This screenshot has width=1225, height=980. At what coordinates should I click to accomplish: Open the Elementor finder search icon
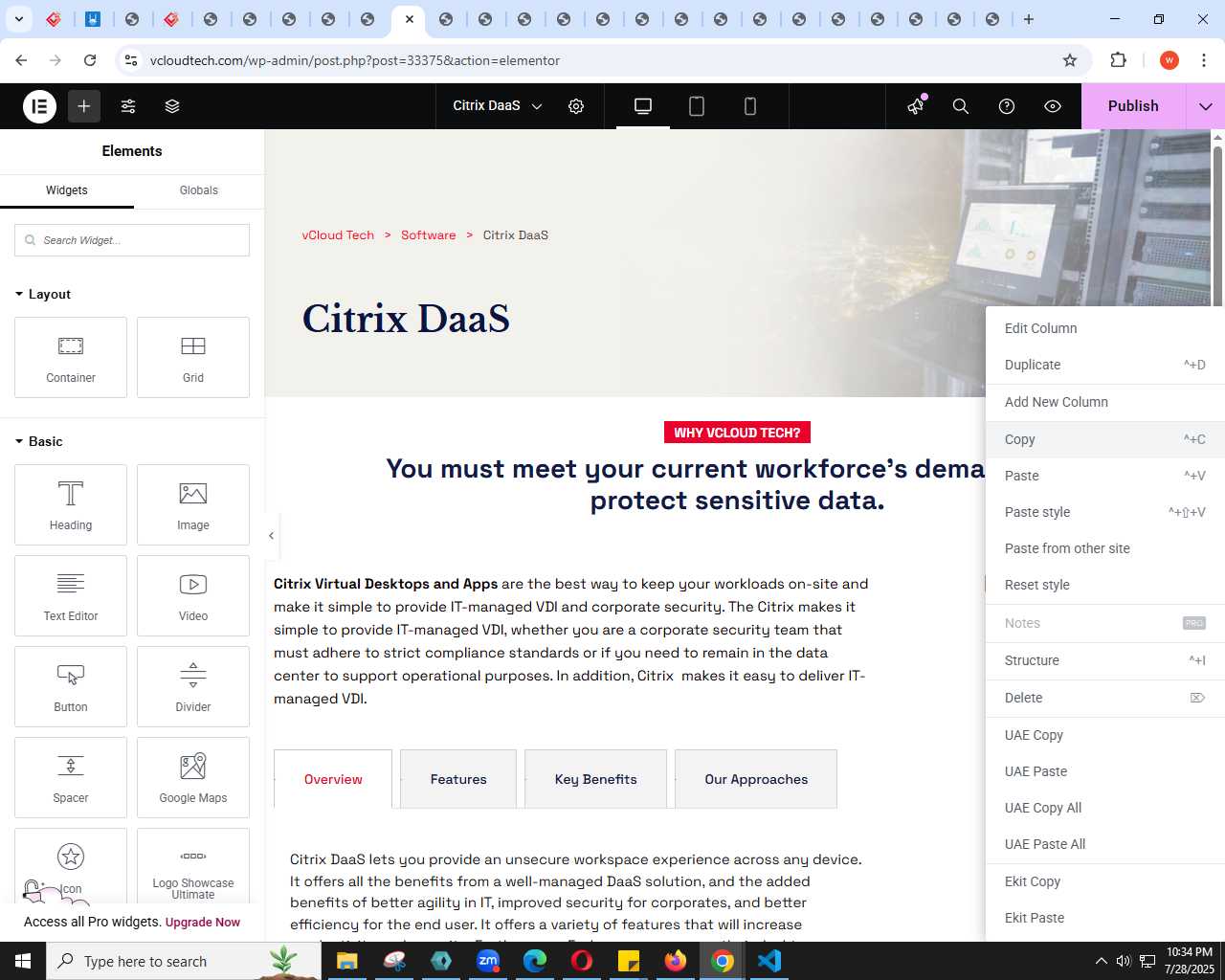(x=961, y=106)
